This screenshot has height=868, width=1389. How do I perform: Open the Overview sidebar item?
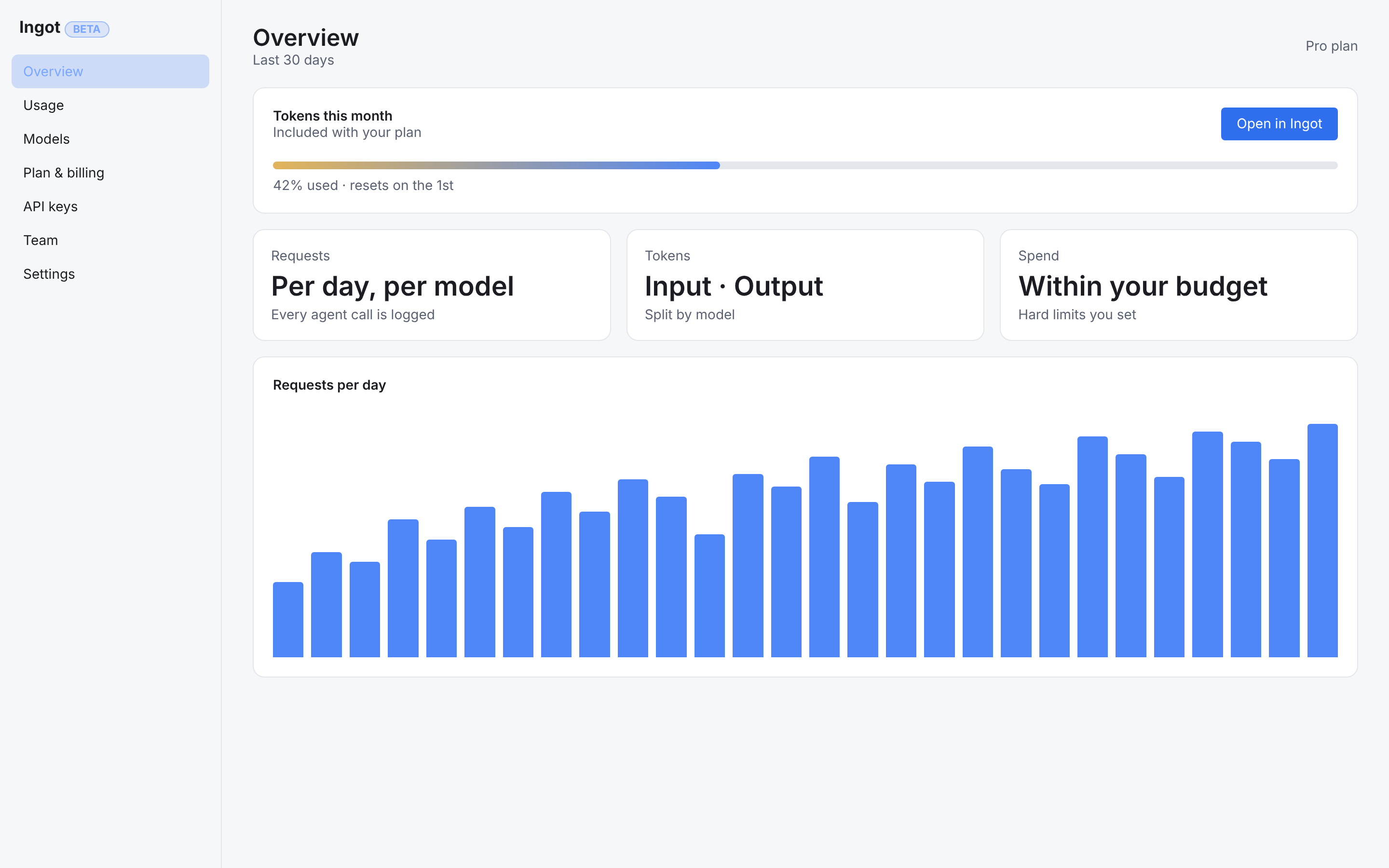110,71
